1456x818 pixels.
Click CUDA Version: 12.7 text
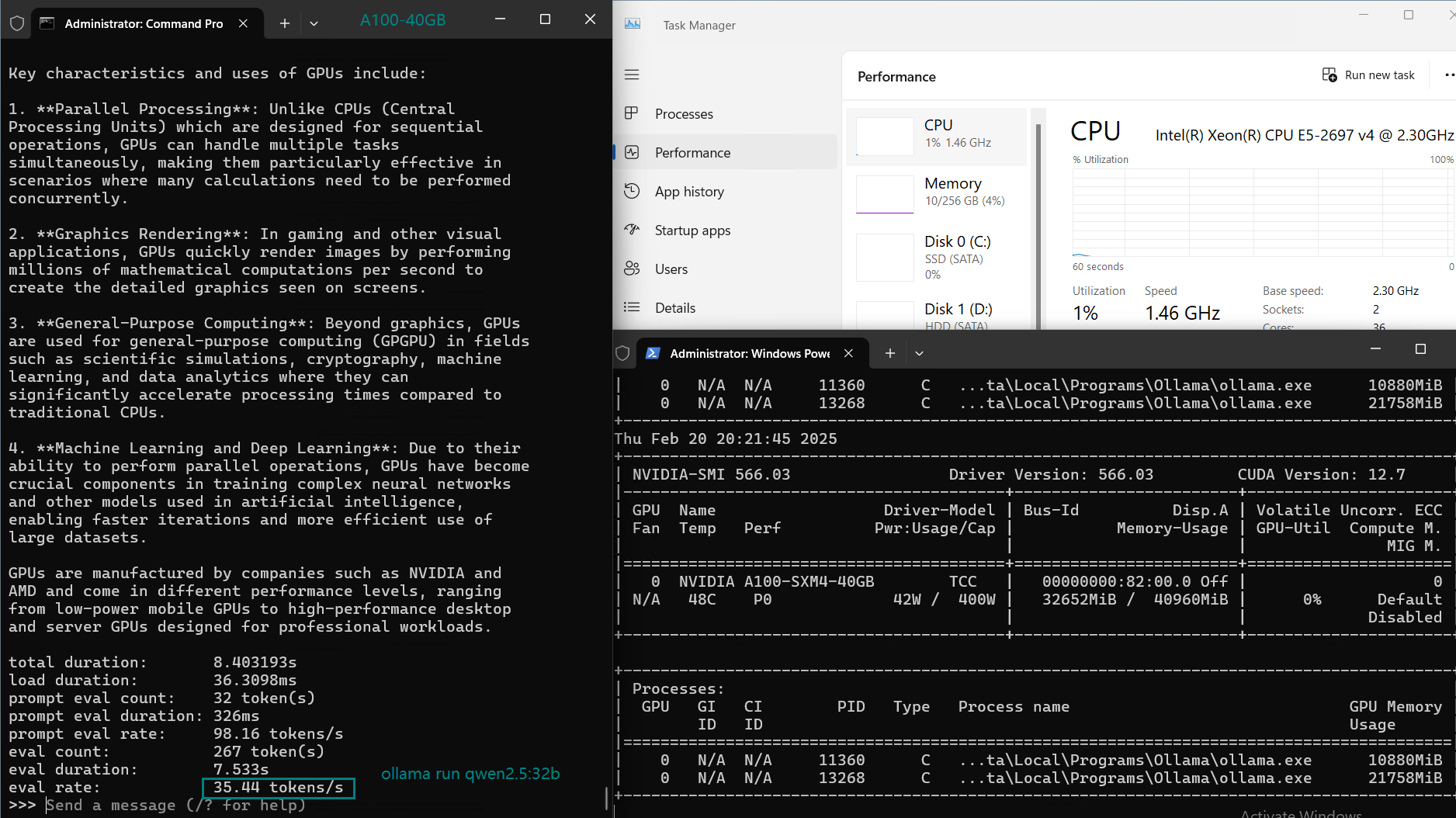pyautogui.click(x=1321, y=474)
